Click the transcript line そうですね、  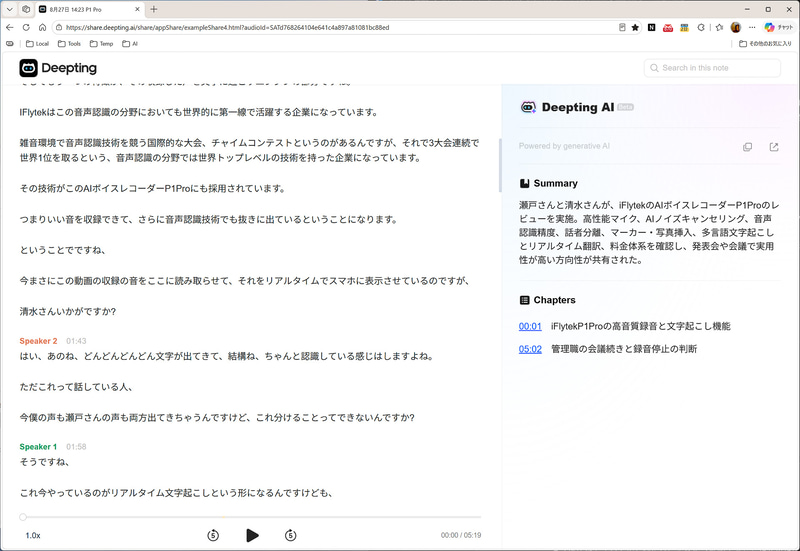pyautogui.click(x=44, y=462)
